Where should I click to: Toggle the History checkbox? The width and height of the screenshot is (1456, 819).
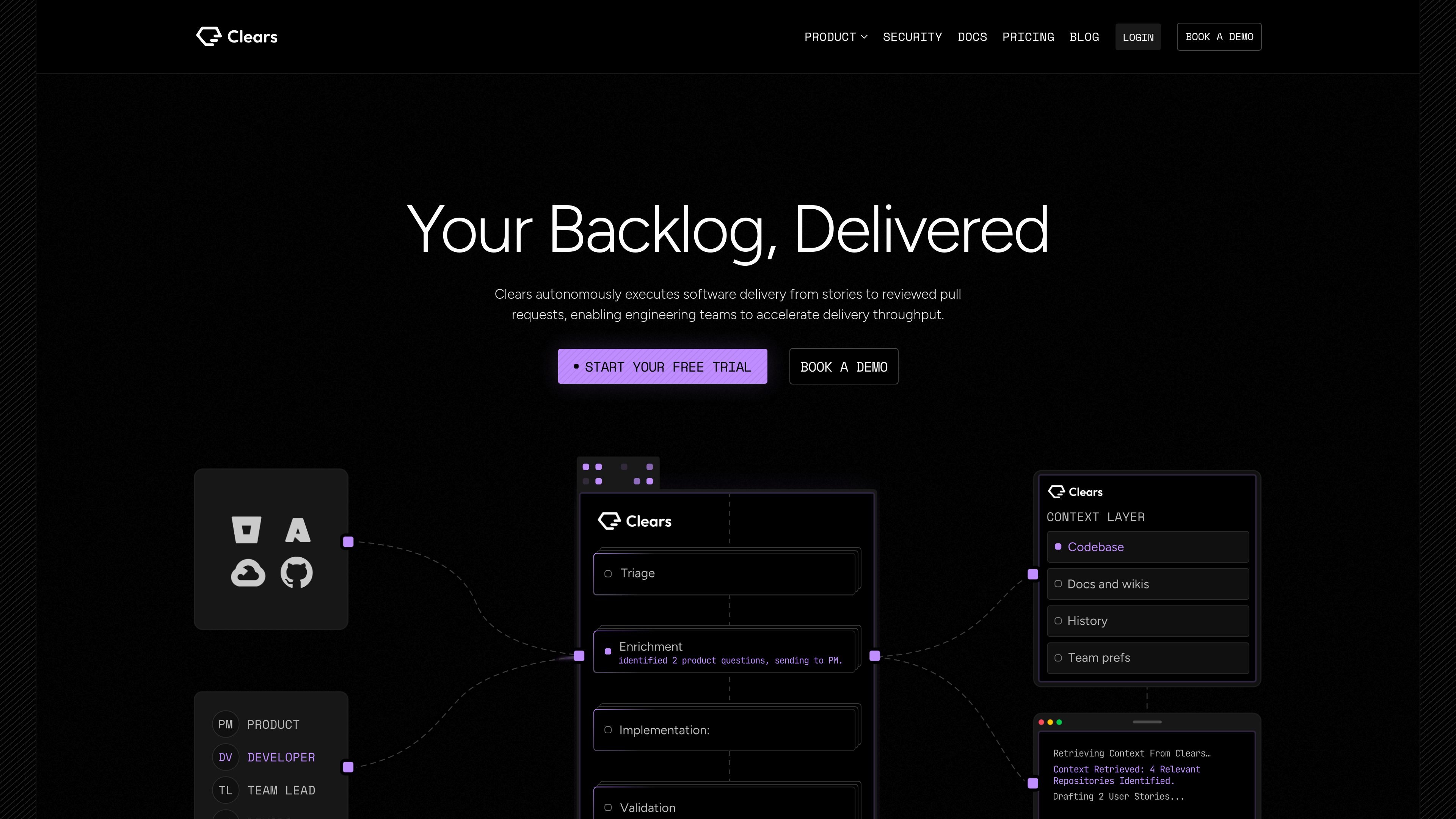1058,621
